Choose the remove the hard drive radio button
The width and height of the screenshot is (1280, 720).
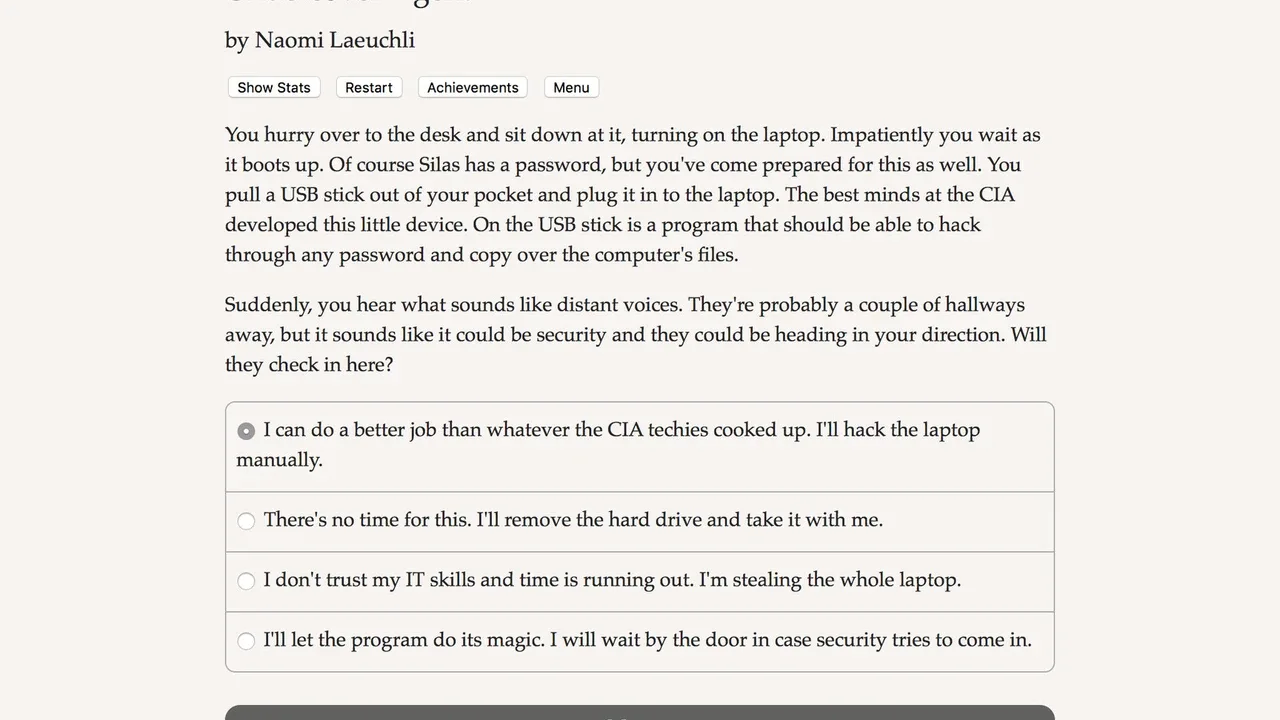pyautogui.click(x=246, y=521)
